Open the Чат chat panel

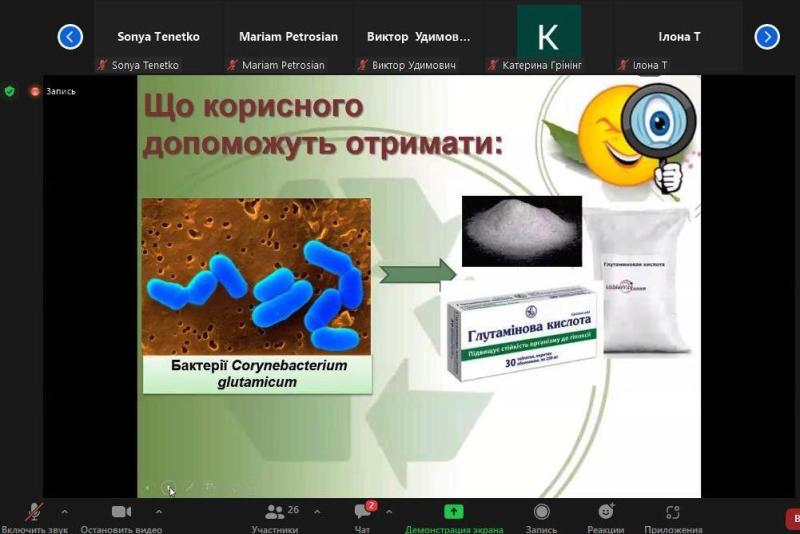coord(362,518)
